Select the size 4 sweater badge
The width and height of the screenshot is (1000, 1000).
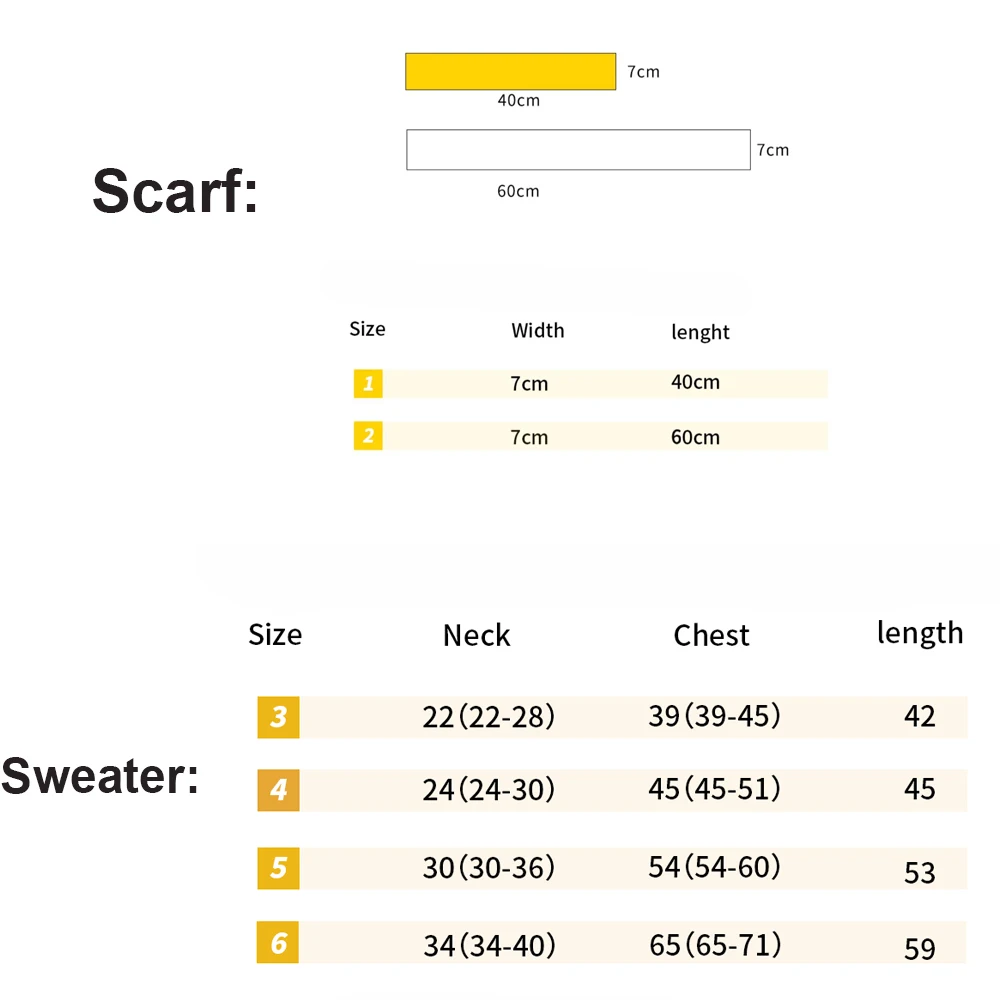pyautogui.click(x=278, y=790)
